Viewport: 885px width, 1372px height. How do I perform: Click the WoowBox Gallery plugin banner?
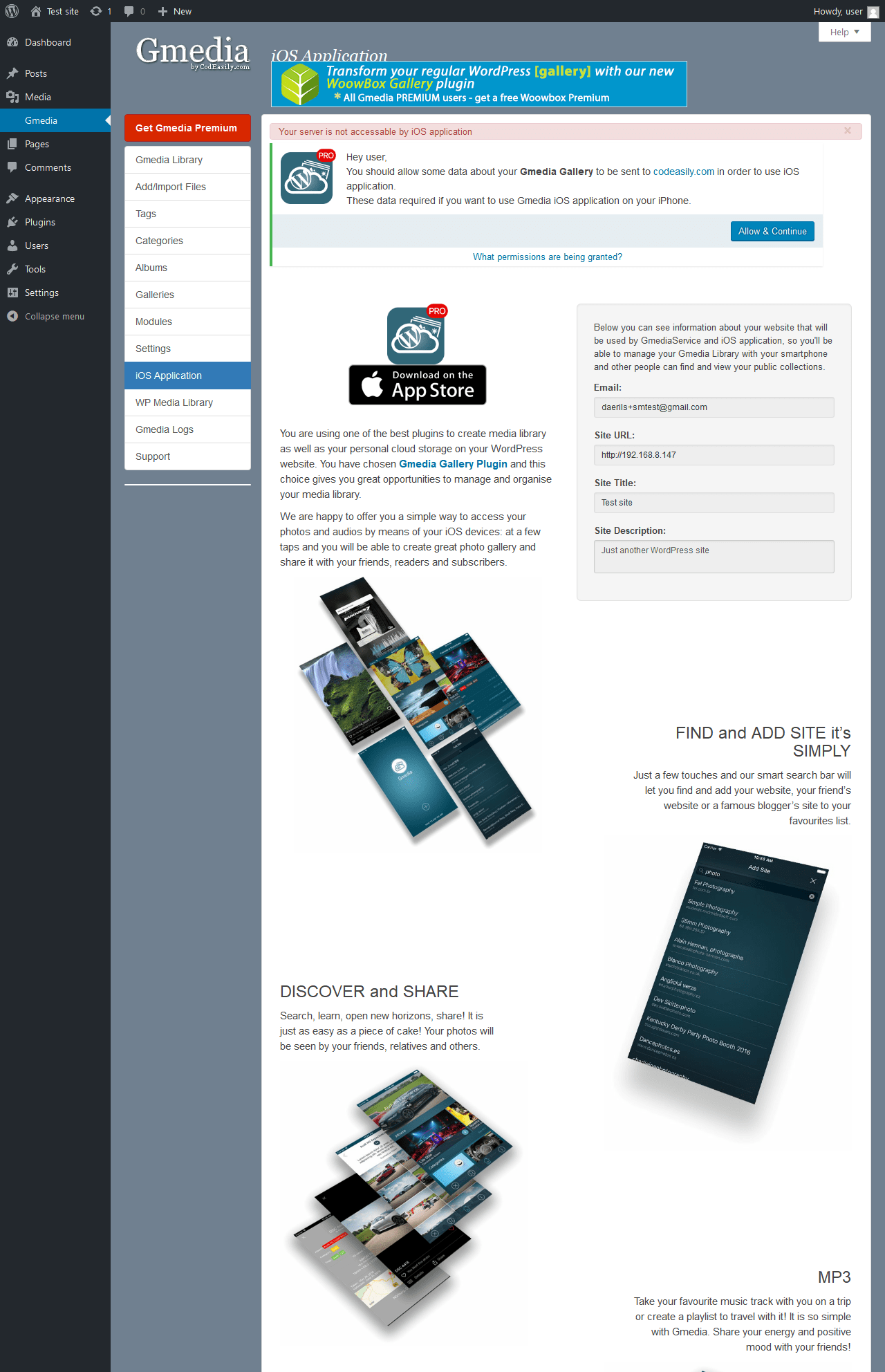[x=479, y=84]
